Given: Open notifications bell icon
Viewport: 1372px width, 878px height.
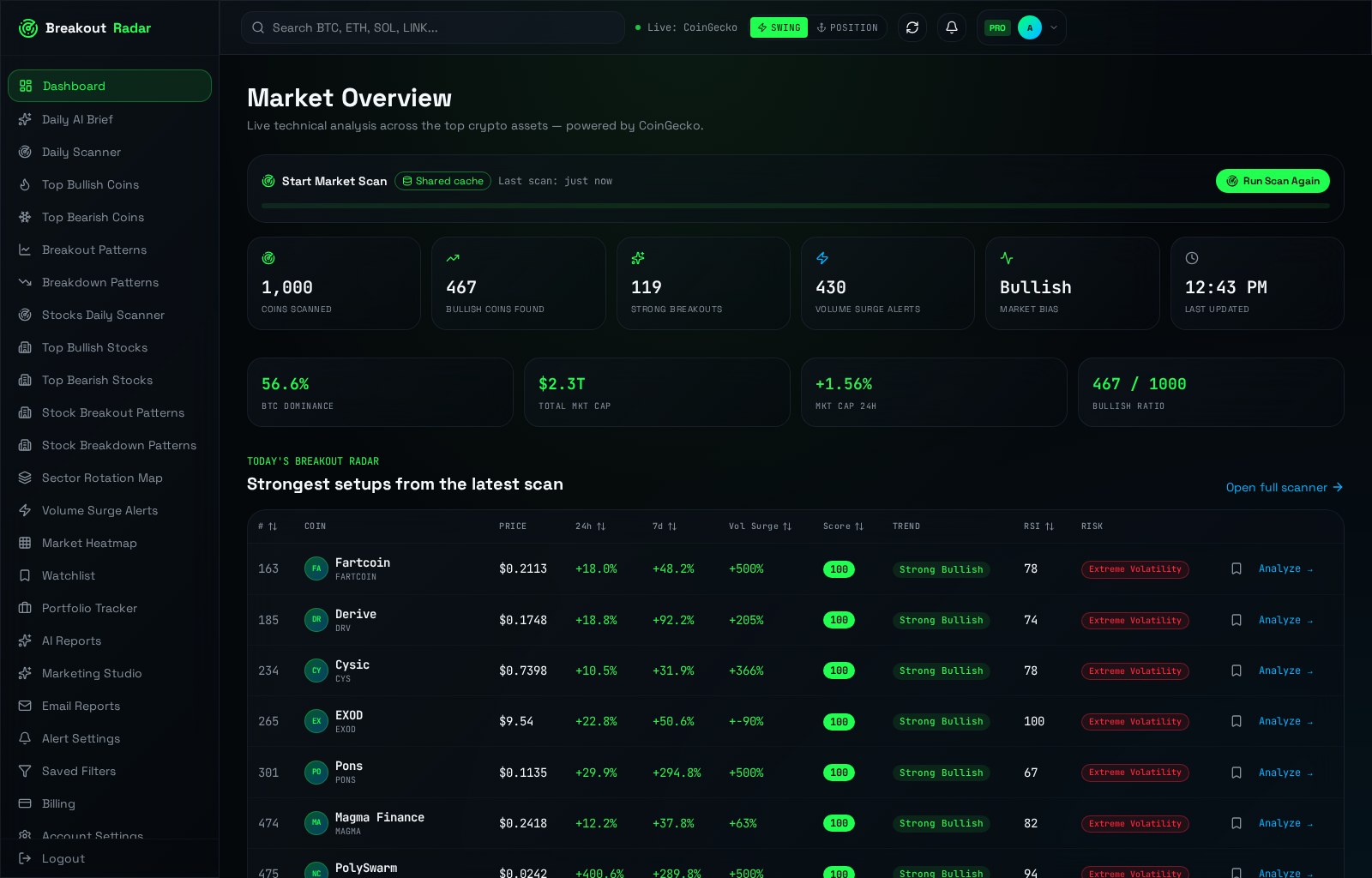Looking at the screenshot, I should (952, 27).
